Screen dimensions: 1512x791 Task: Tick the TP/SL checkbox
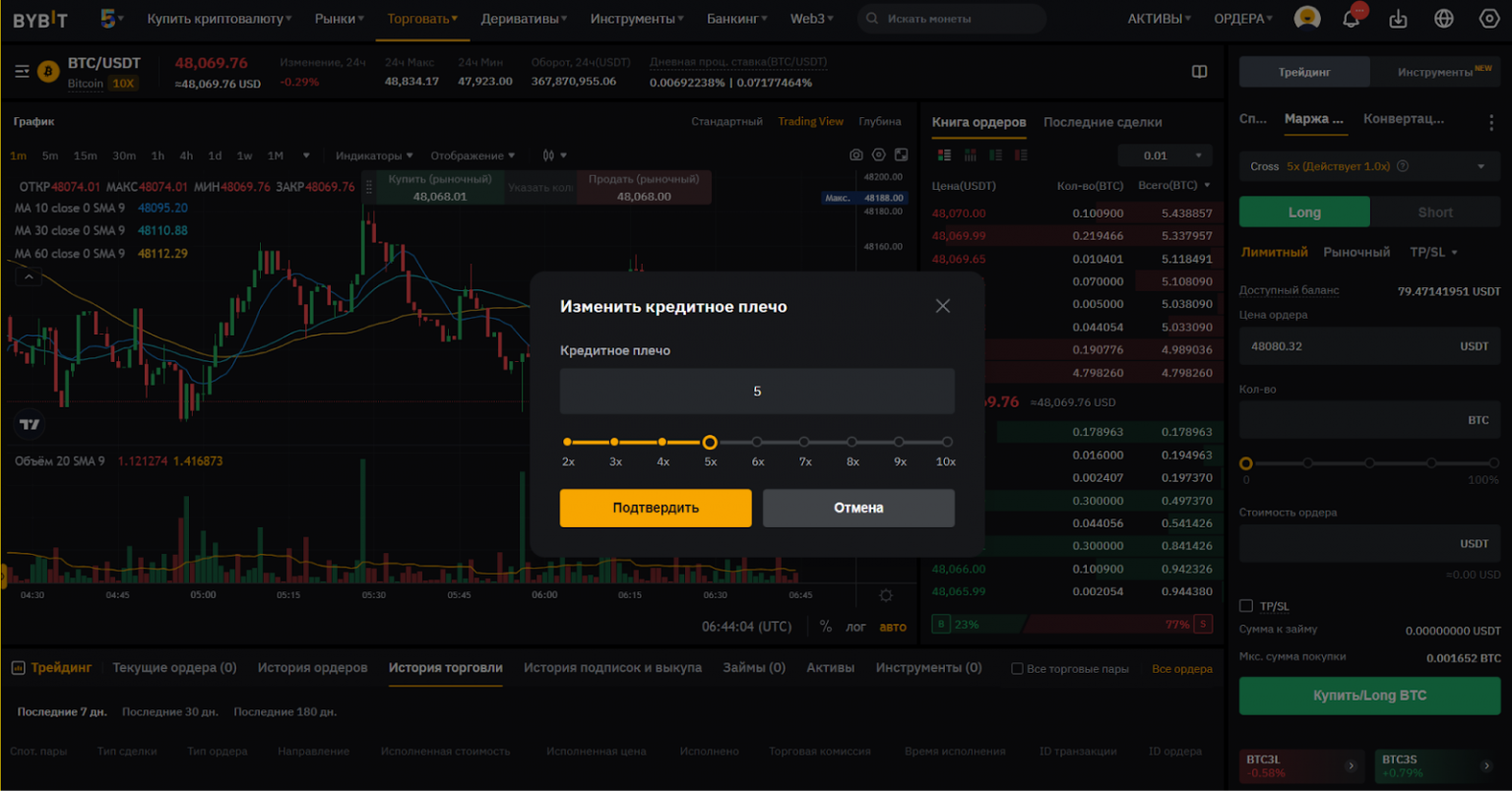(1246, 606)
